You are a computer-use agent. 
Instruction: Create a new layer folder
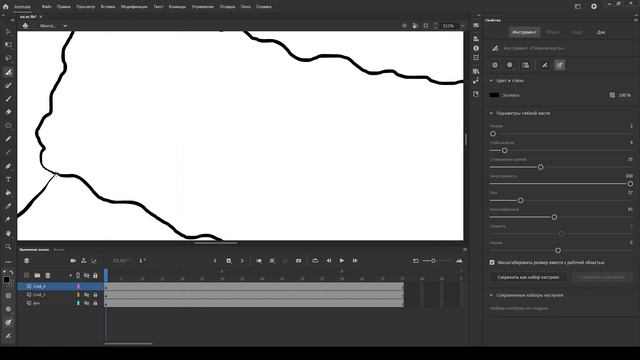coord(37,276)
